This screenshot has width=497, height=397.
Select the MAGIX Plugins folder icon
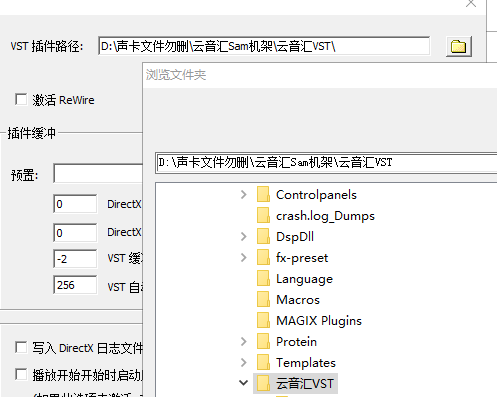coord(263,320)
